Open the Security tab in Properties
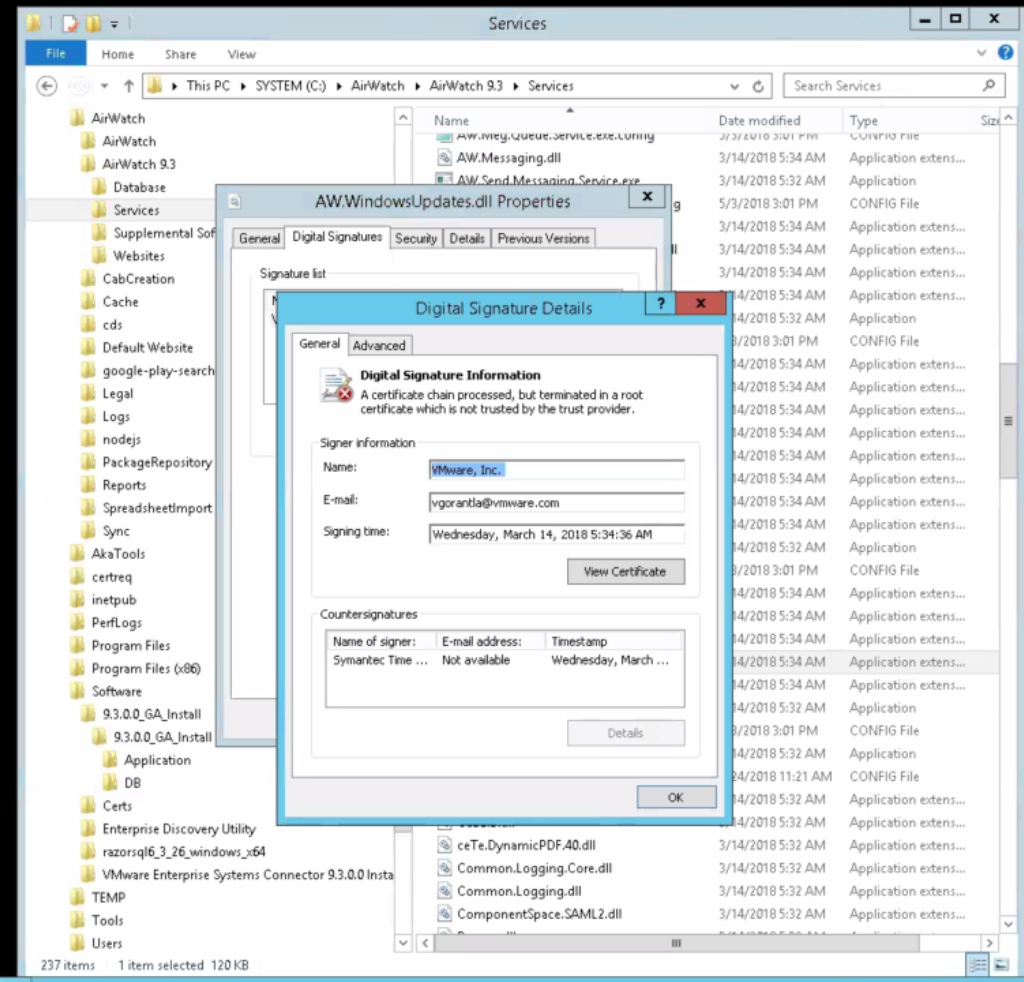Screen dimensions: 1024x982 click(415, 238)
